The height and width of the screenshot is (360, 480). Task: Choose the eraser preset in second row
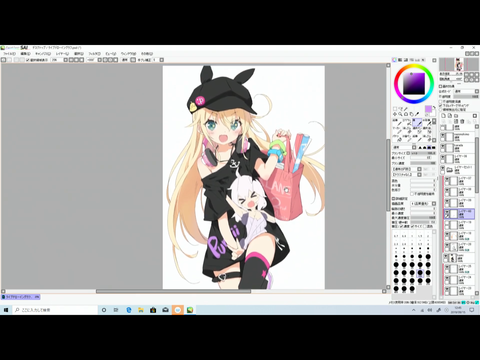tap(407, 130)
